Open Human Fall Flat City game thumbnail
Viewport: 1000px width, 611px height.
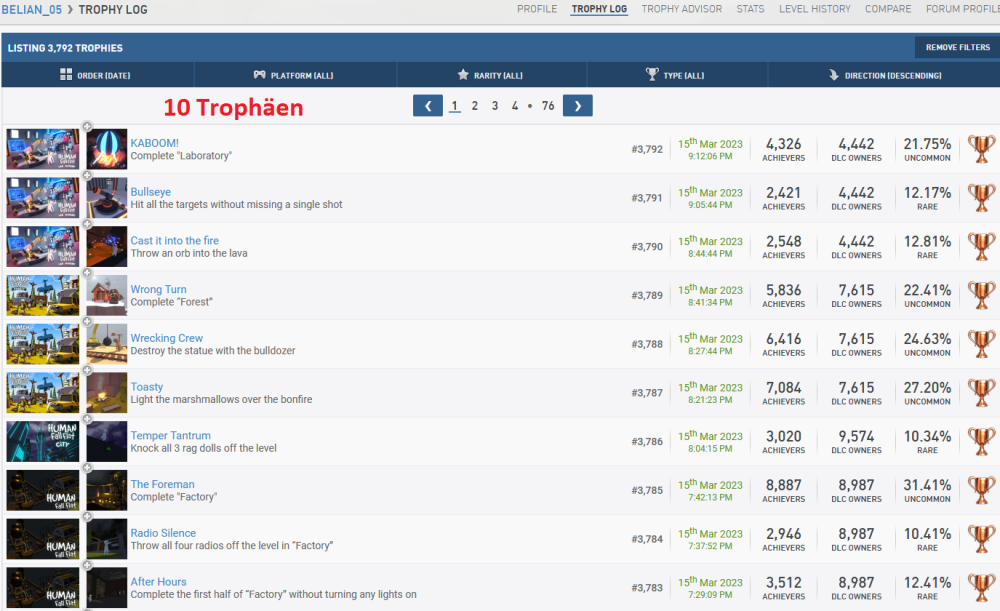[43, 442]
